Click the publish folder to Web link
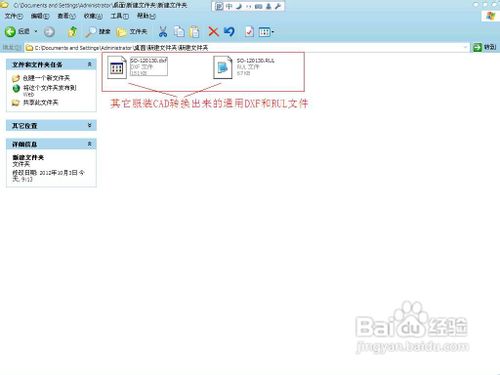The height and width of the screenshot is (375, 500). 49,90
